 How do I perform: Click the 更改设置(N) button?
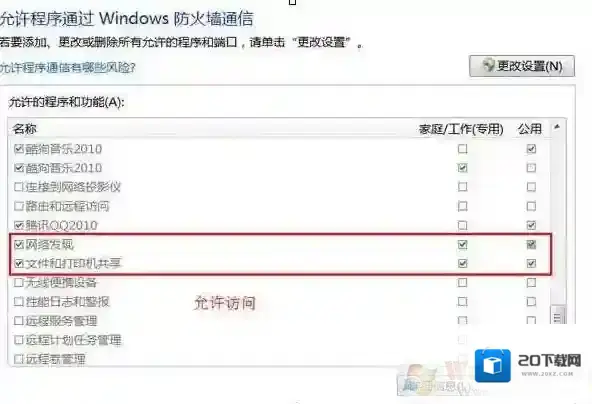522,66
